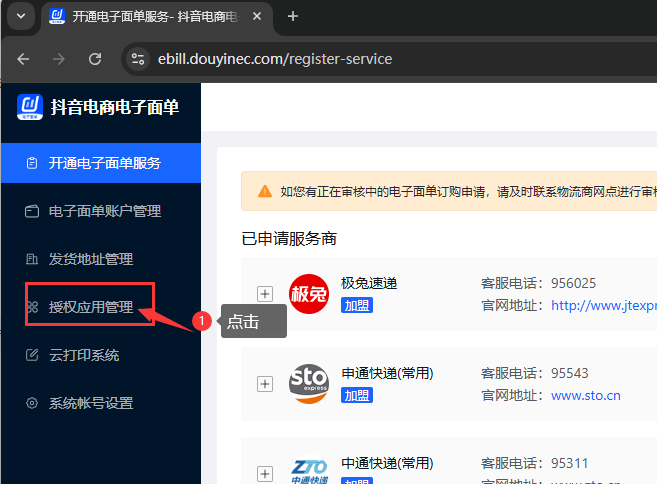657x484 pixels.
Task: Click the 系统帐号设置 gear icon
Action: click(x=31, y=403)
